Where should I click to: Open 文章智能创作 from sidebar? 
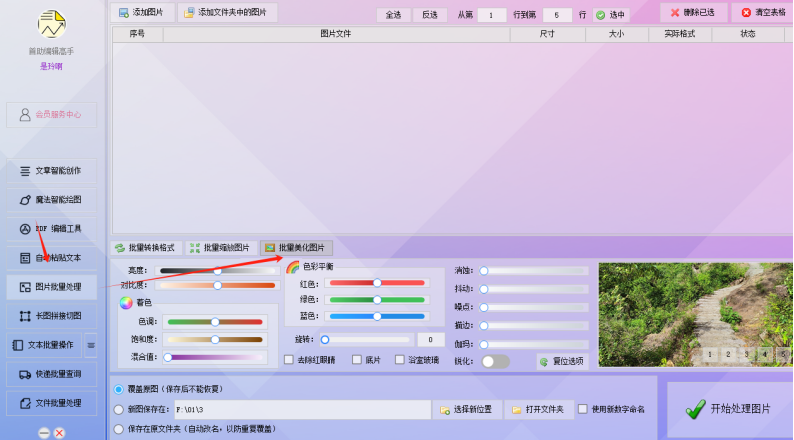(x=52, y=171)
